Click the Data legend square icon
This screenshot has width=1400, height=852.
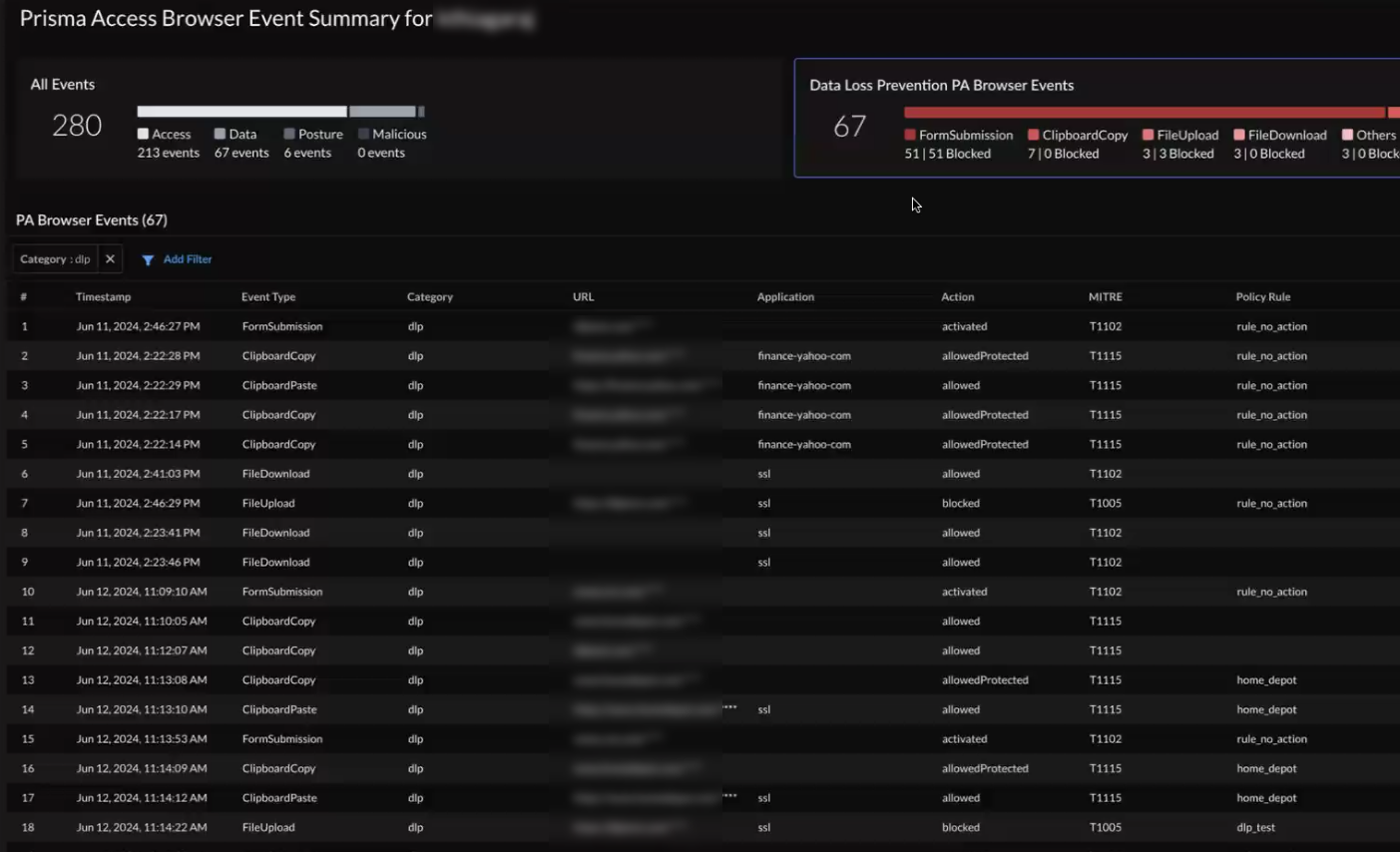(220, 134)
